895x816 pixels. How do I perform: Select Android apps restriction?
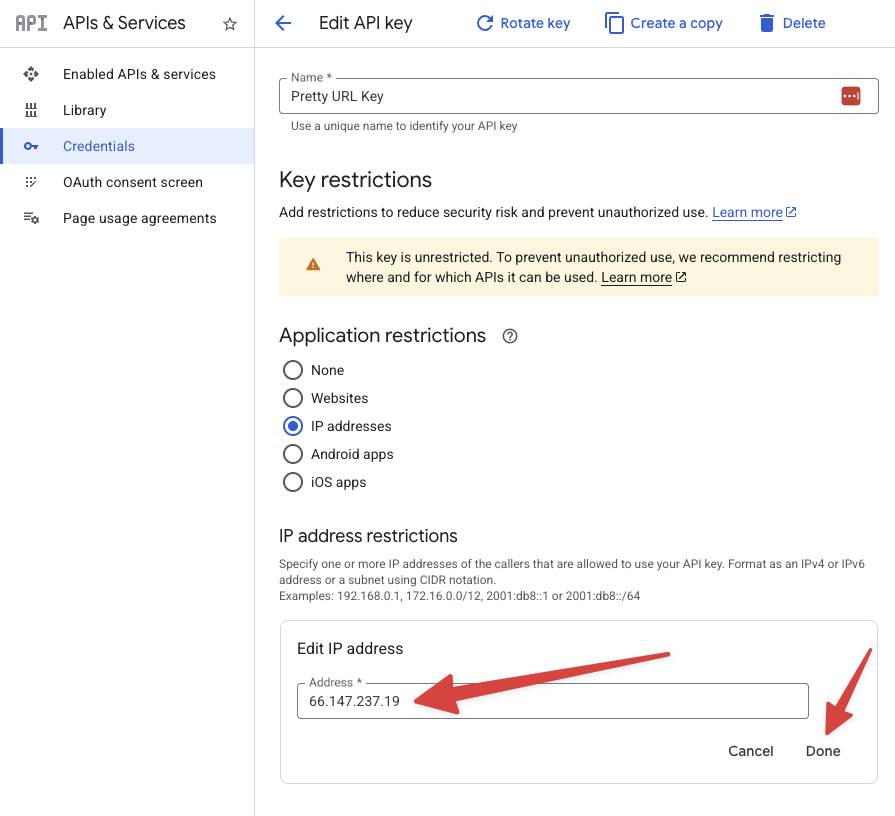(x=293, y=454)
